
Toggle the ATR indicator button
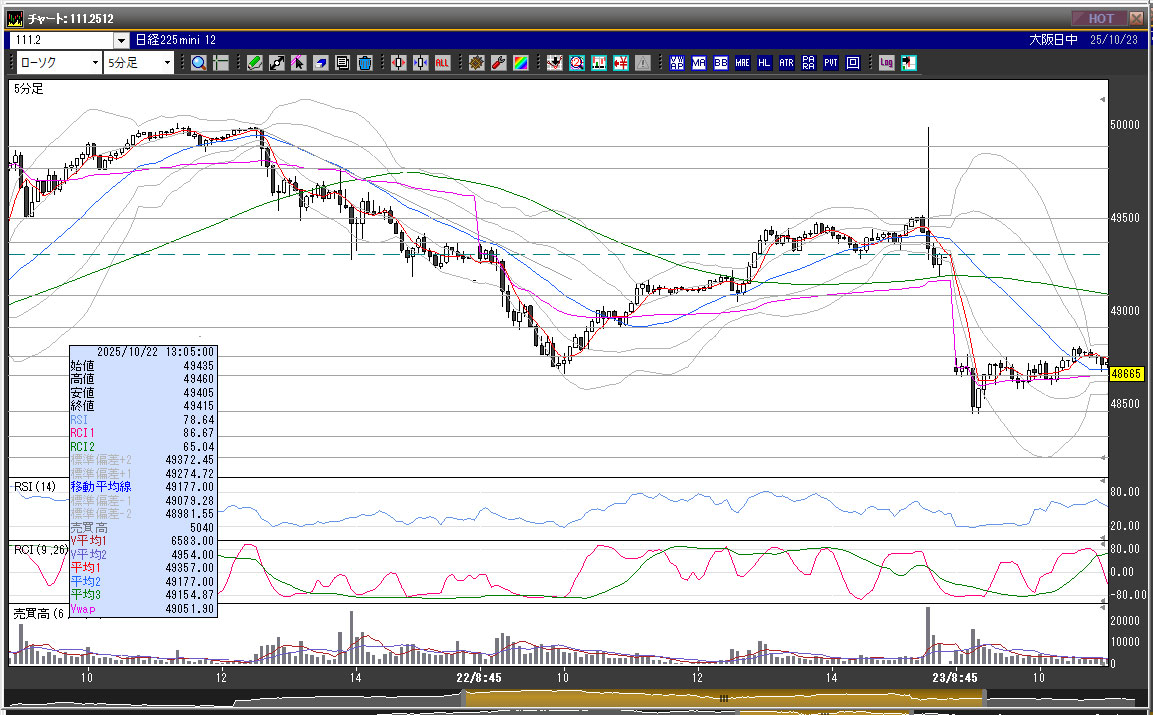point(786,63)
